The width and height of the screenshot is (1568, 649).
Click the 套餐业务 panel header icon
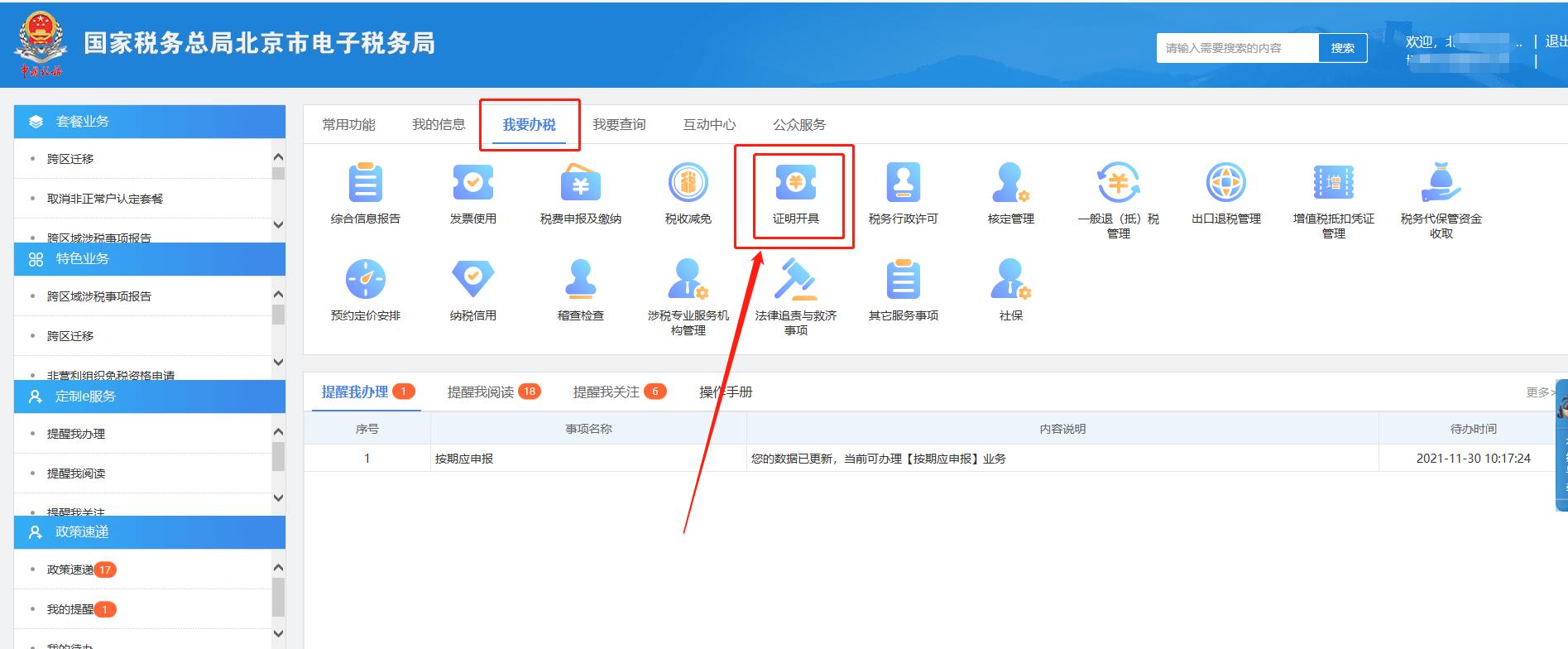36,122
